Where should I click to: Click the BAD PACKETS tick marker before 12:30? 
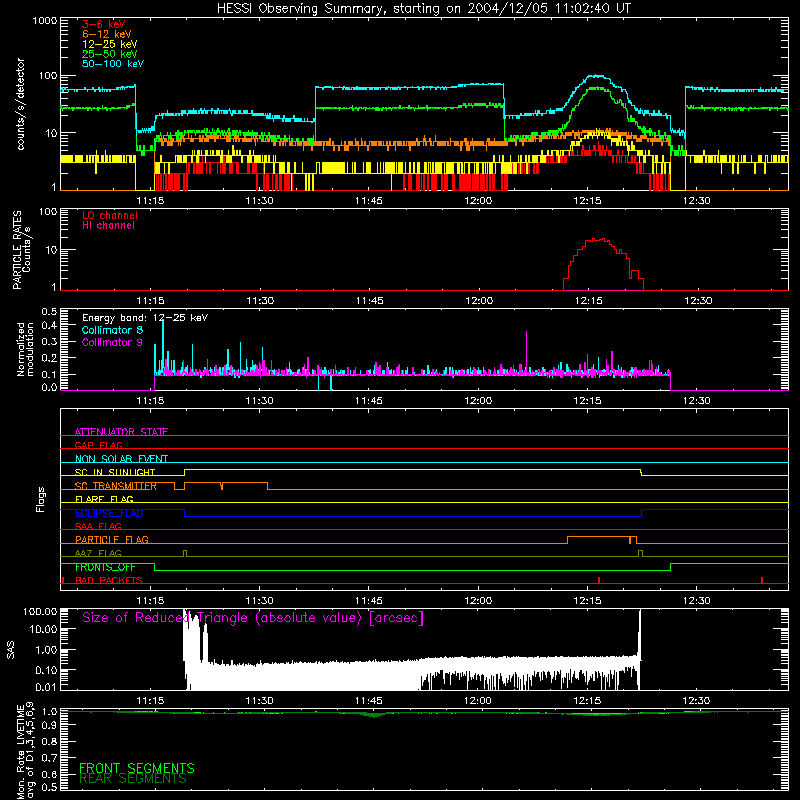[599, 580]
